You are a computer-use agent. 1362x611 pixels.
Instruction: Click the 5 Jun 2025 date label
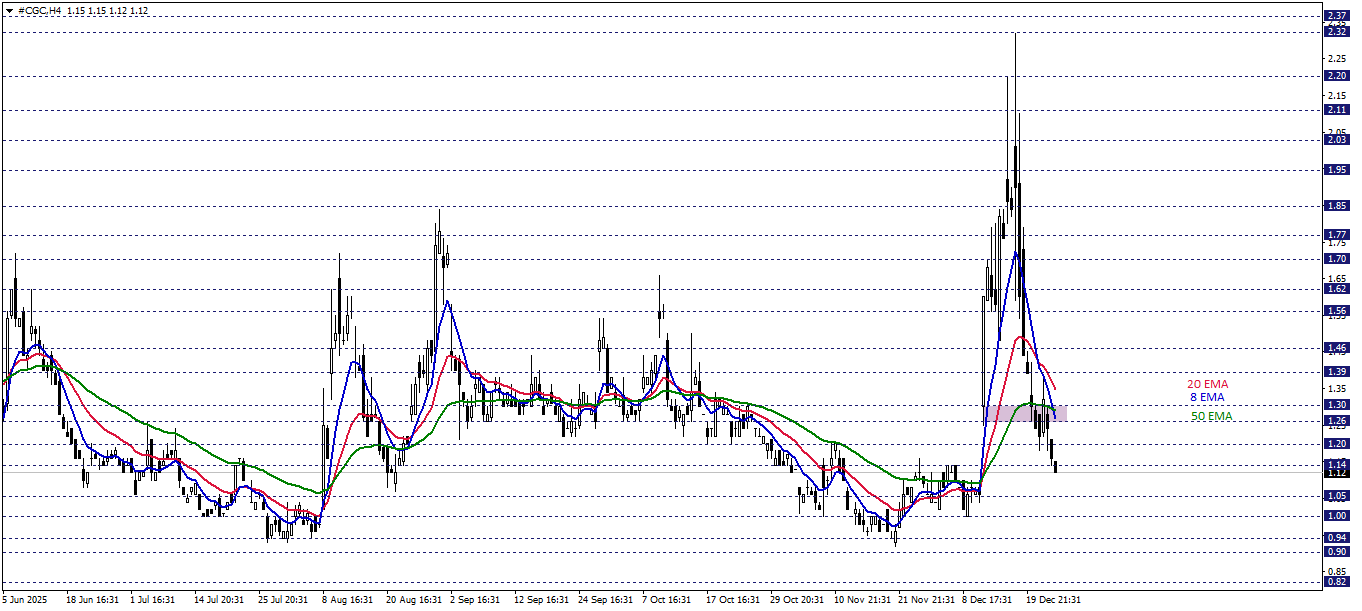pos(25,600)
